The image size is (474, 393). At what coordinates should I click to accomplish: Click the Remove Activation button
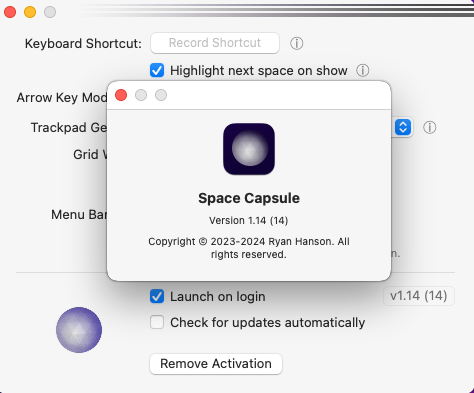(216, 364)
